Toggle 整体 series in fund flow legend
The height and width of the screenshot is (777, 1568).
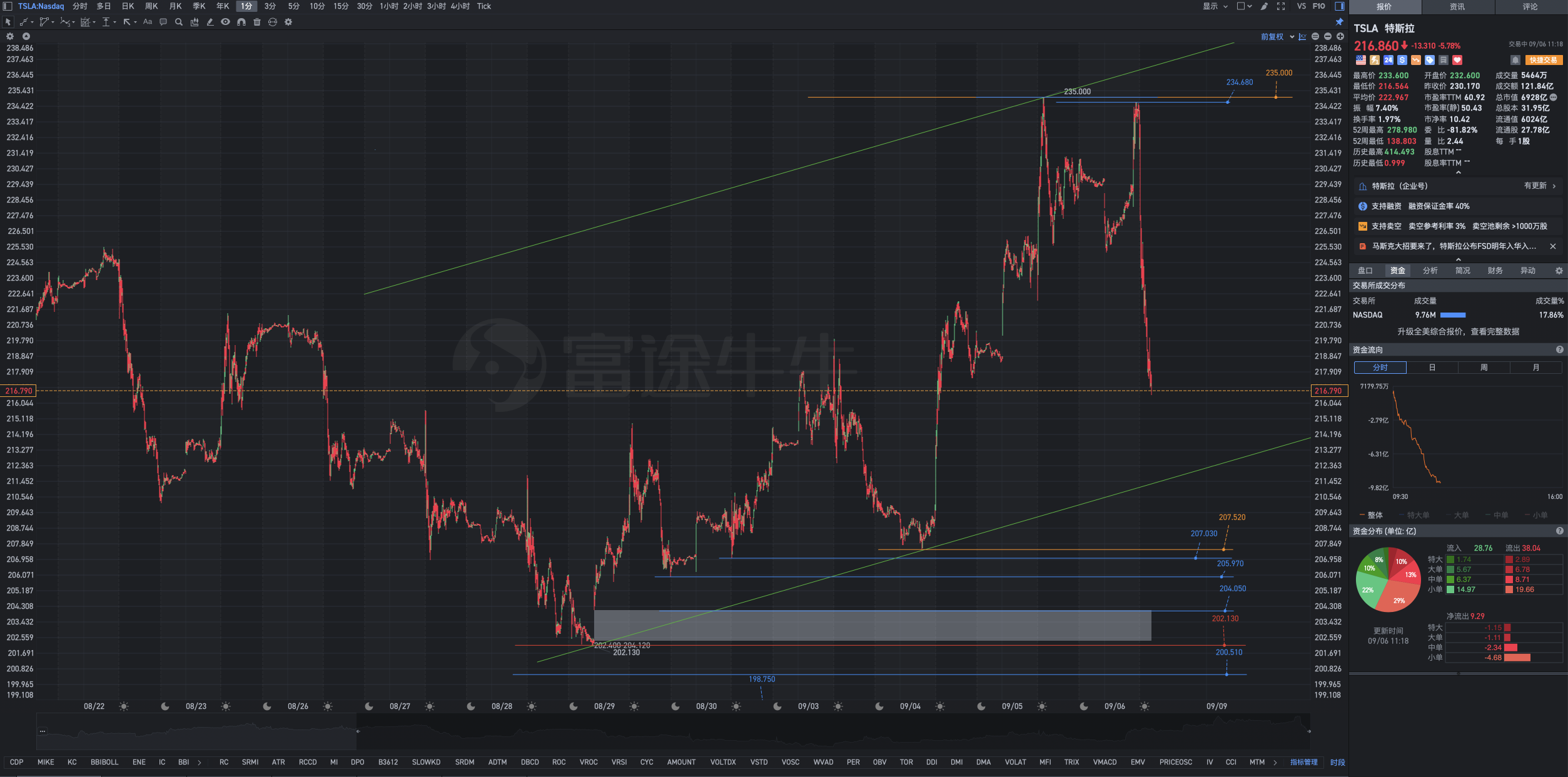pyautogui.click(x=1371, y=516)
